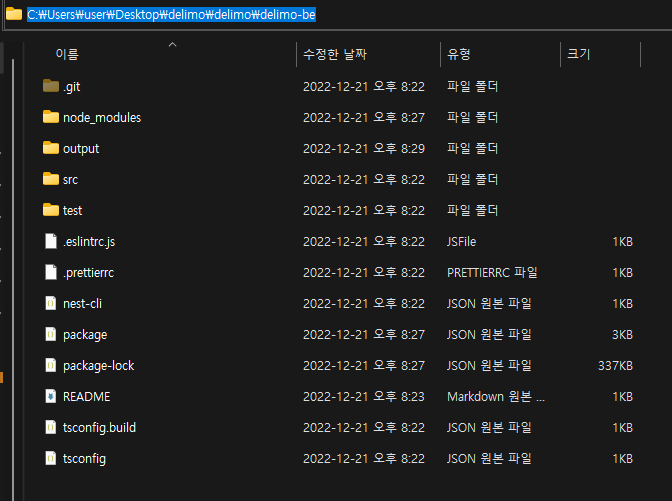
Task: Click the 1KB size of .eslintrc.js
Action: 623,242
